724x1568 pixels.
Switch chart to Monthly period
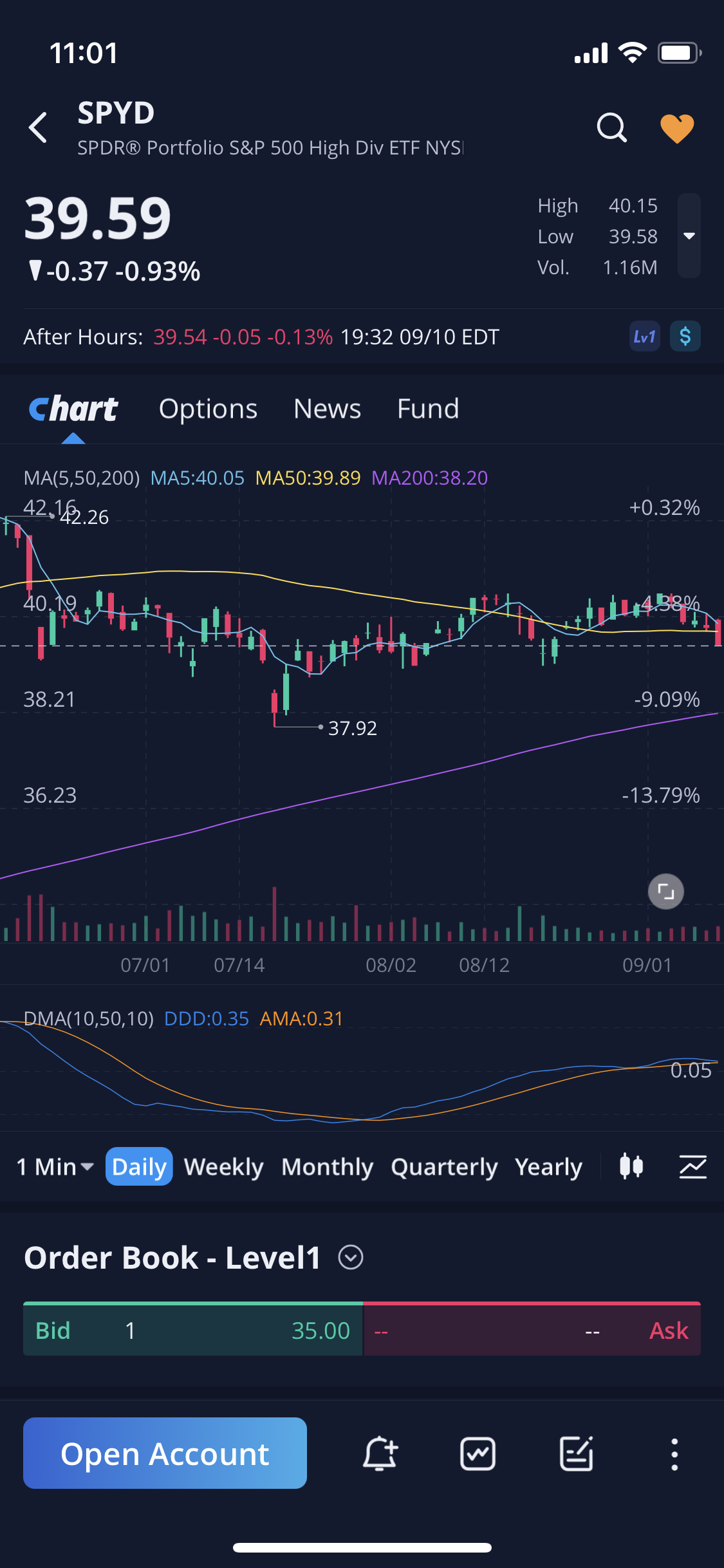point(327,1167)
